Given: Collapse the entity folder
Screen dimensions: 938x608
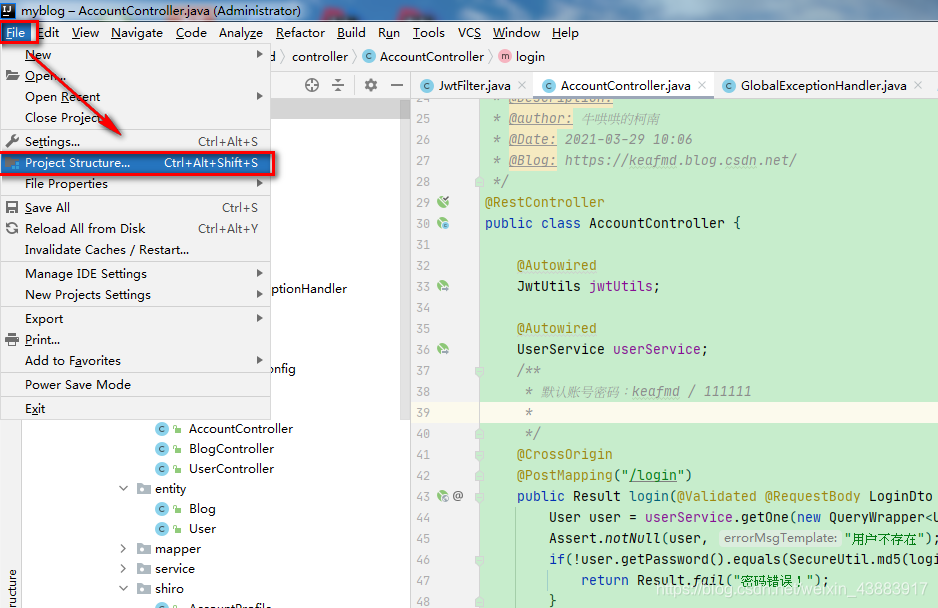Looking at the screenshot, I should click(123, 488).
